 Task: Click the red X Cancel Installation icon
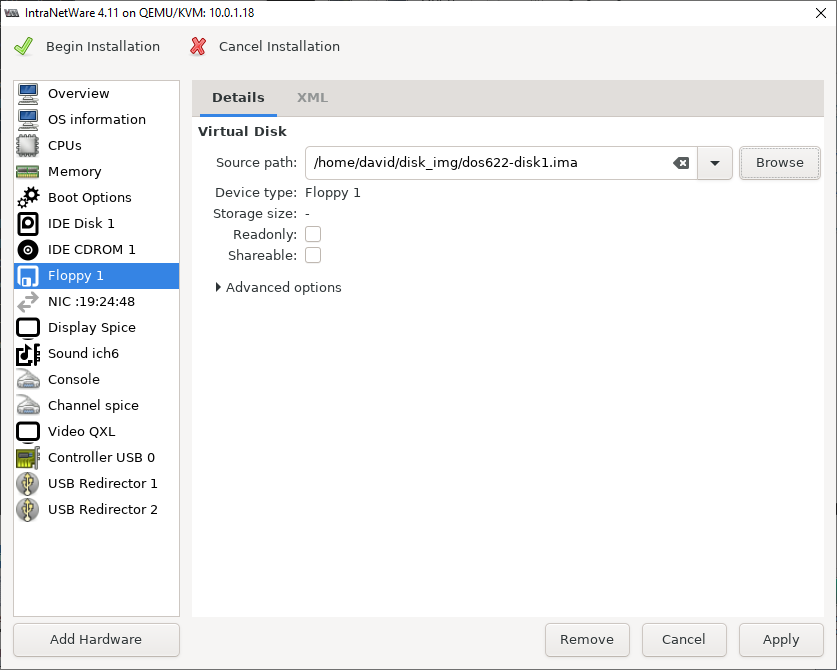point(198,46)
